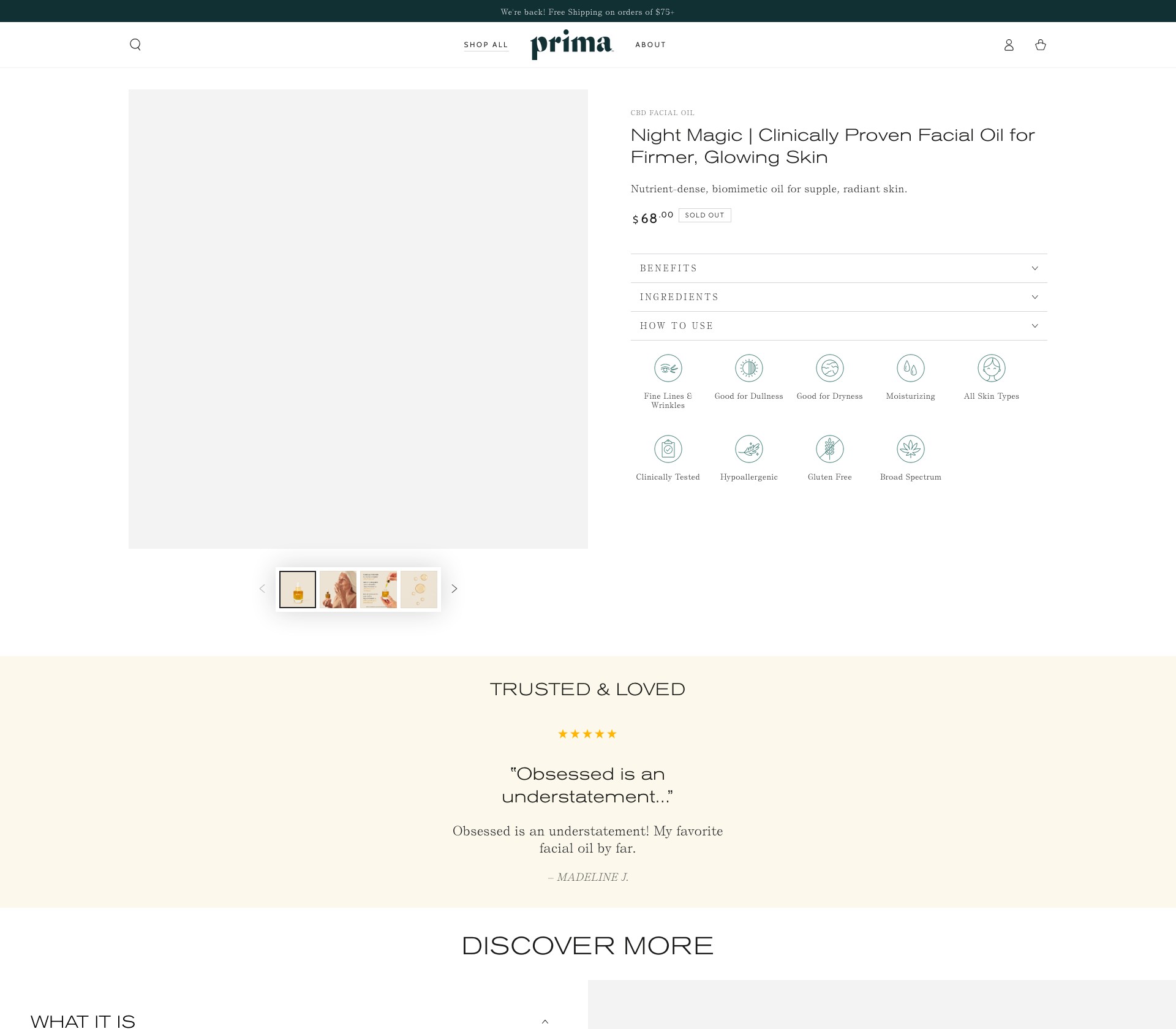The height and width of the screenshot is (1029, 1176).
Task: Click the Broad Spectrum leaf icon
Action: point(910,449)
